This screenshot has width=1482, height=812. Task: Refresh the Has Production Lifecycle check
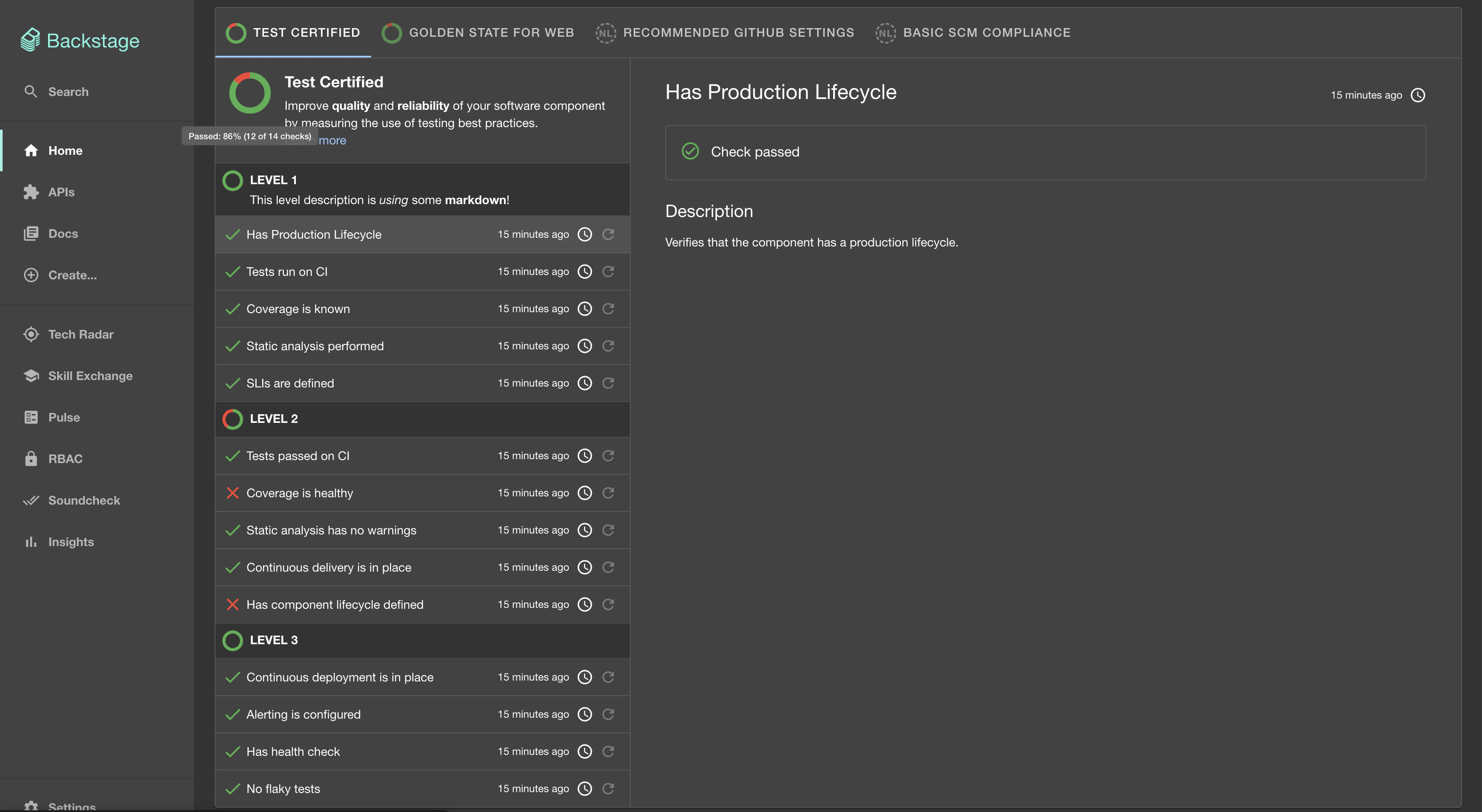pos(608,234)
